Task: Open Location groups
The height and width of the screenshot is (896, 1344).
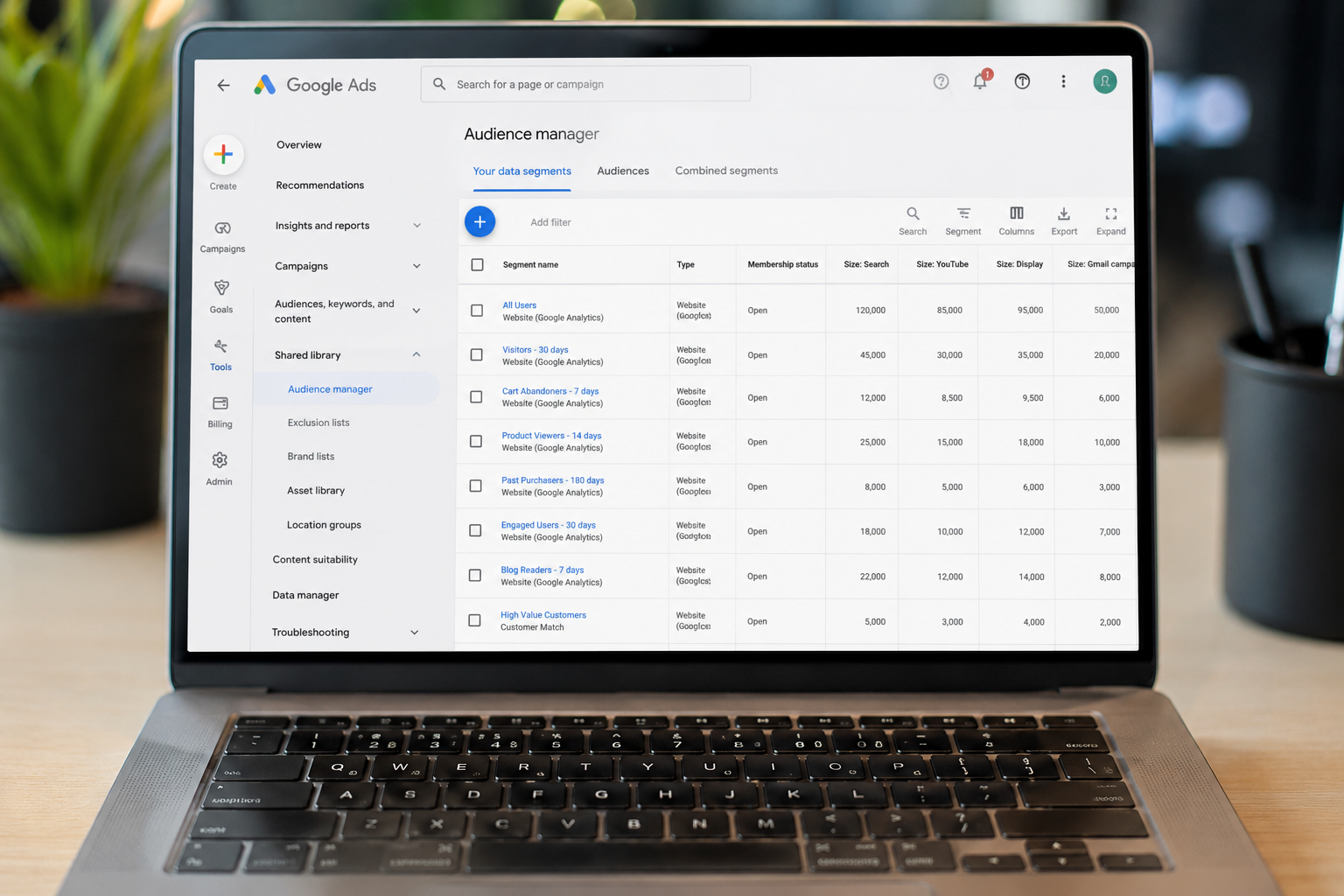Action: coord(324,525)
